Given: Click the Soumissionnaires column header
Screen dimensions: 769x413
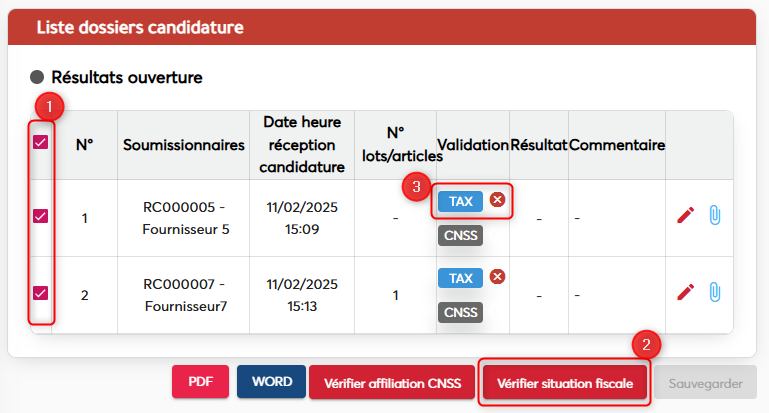Looking at the screenshot, I should (x=184, y=145).
